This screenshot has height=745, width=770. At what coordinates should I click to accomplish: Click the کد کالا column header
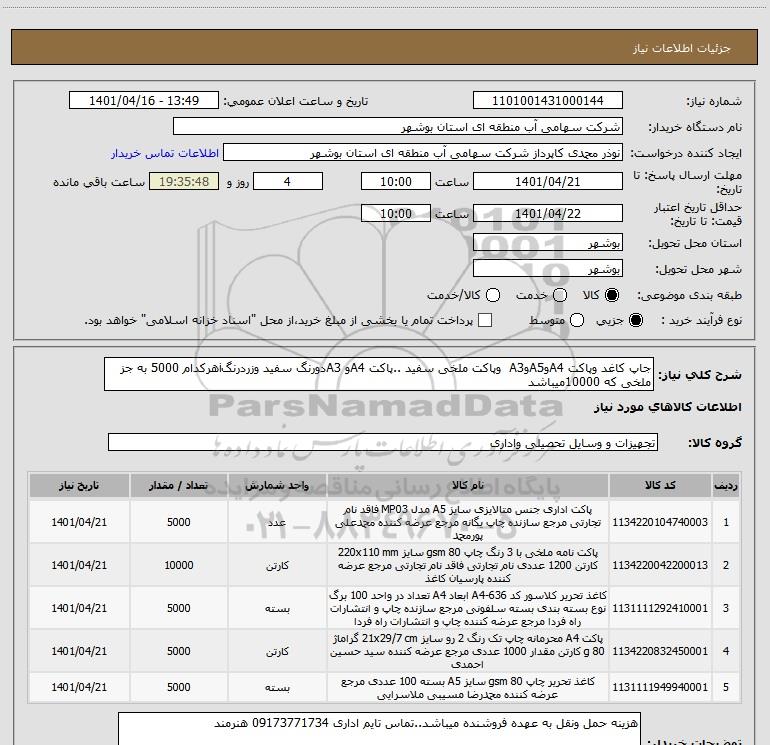pos(660,485)
